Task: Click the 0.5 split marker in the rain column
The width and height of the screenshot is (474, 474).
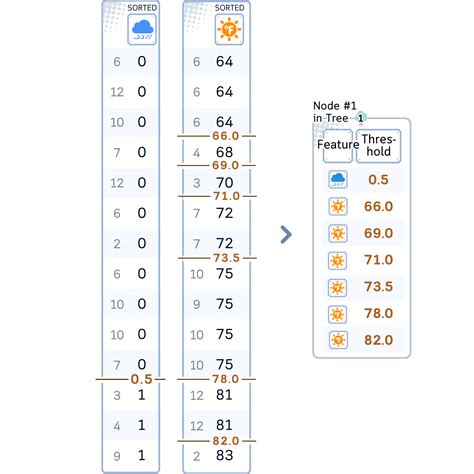Action: [x=141, y=379]
